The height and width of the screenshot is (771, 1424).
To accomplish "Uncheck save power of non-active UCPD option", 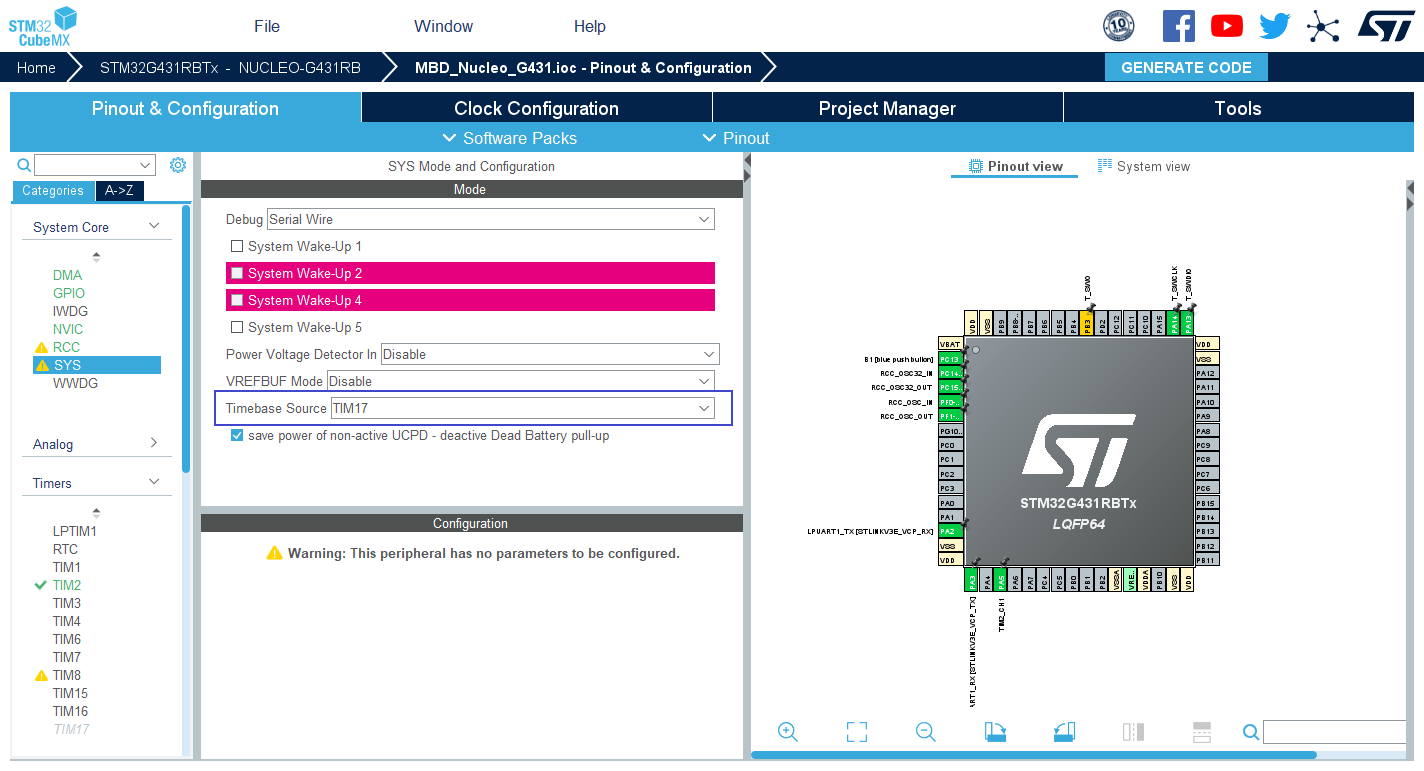I will (237, 435).
